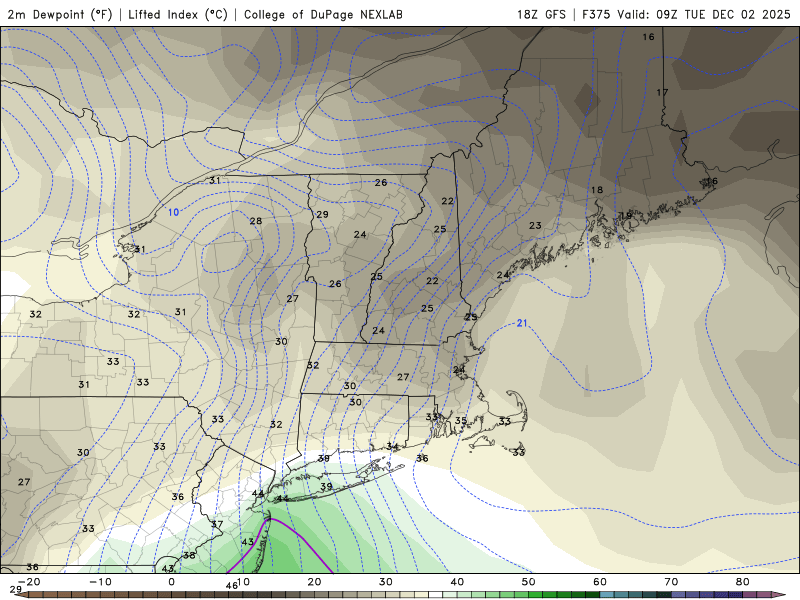Click the "40" color bar label

[x=457, y=582]
